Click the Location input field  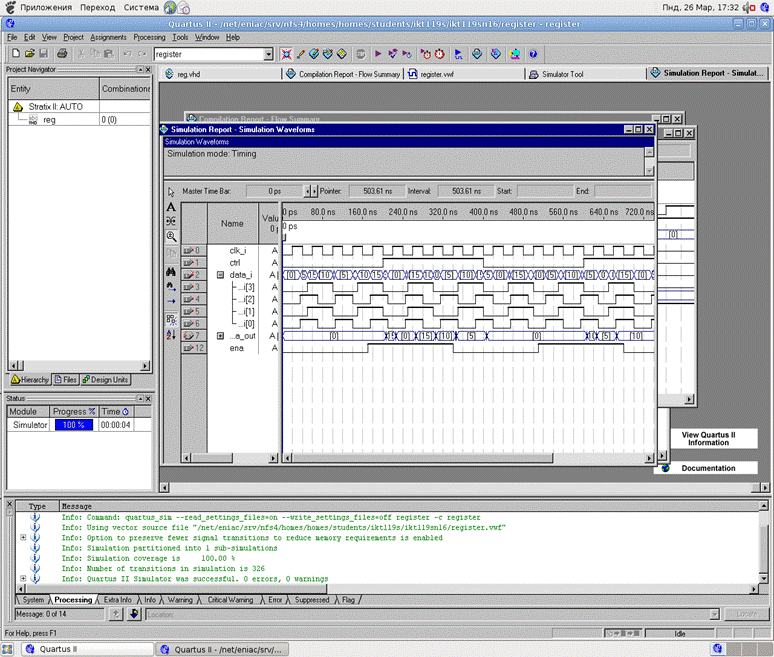[x=428, y=615]
